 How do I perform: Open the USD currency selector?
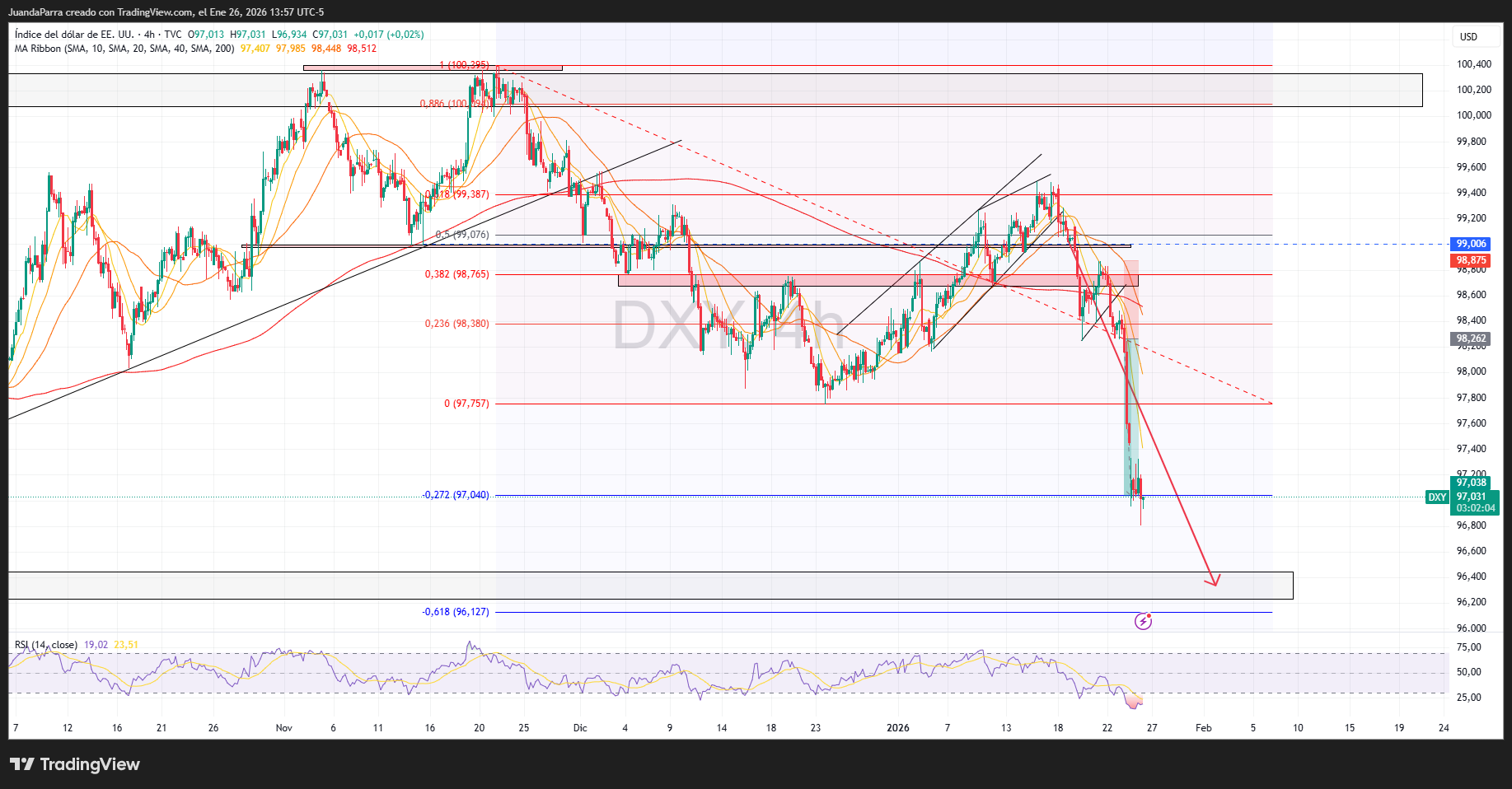pos(1468,37)
